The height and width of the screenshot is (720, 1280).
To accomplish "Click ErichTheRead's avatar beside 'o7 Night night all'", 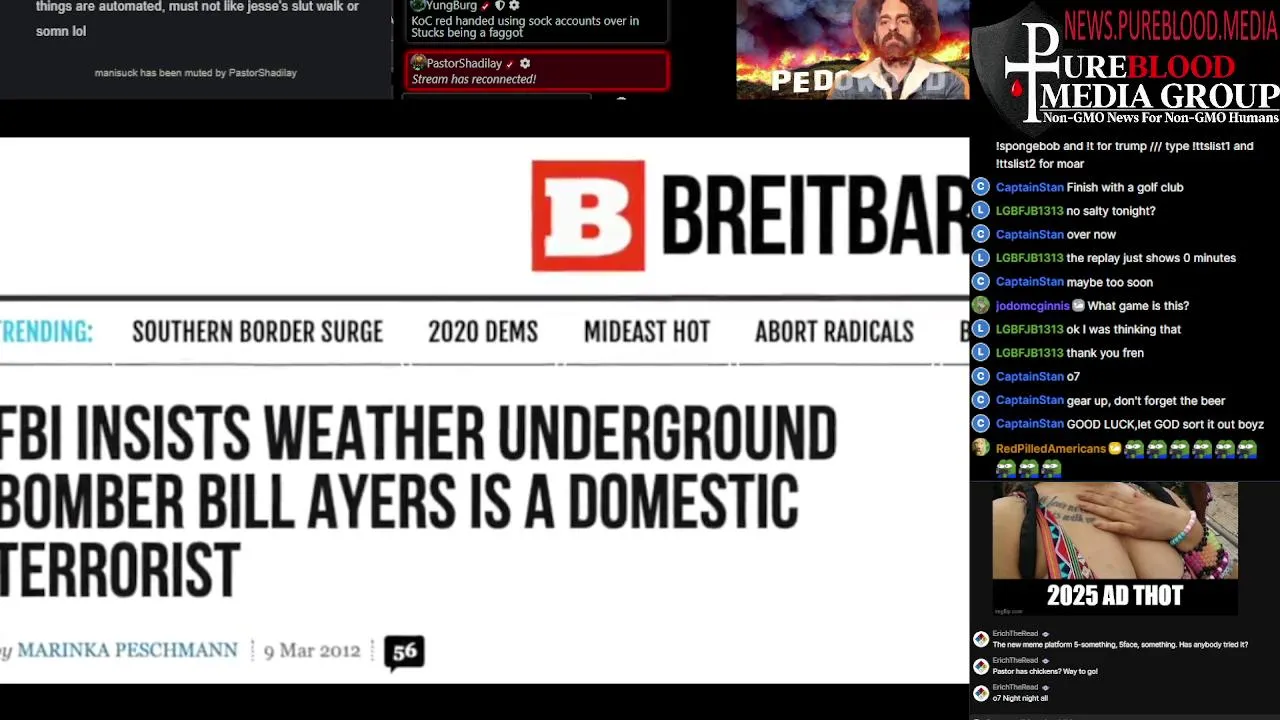I will (x=981, y=693).
